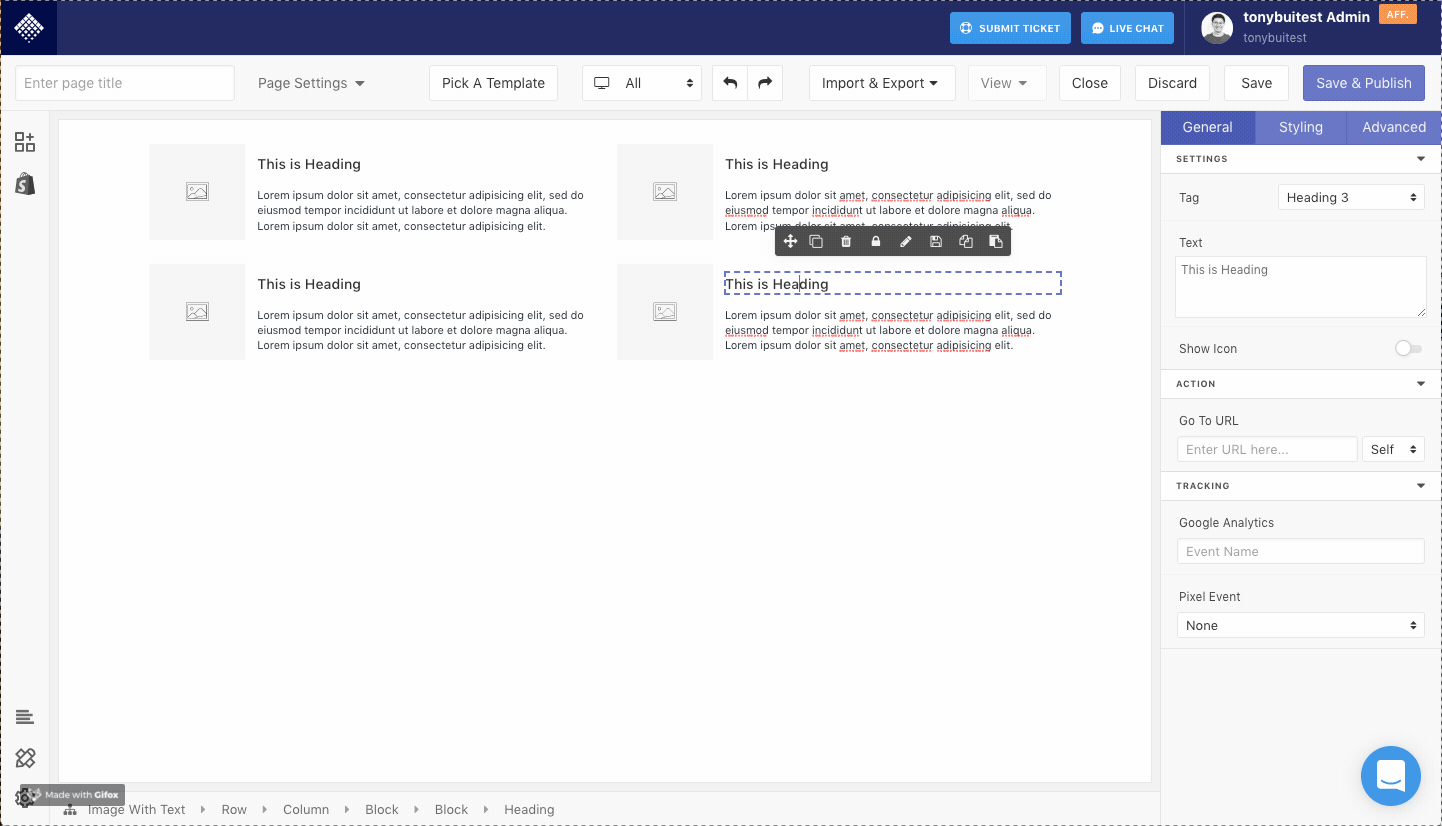The image size is (1442, 826).
Task: Select Image With Text in breadcrumb
Action: point(137,810)
